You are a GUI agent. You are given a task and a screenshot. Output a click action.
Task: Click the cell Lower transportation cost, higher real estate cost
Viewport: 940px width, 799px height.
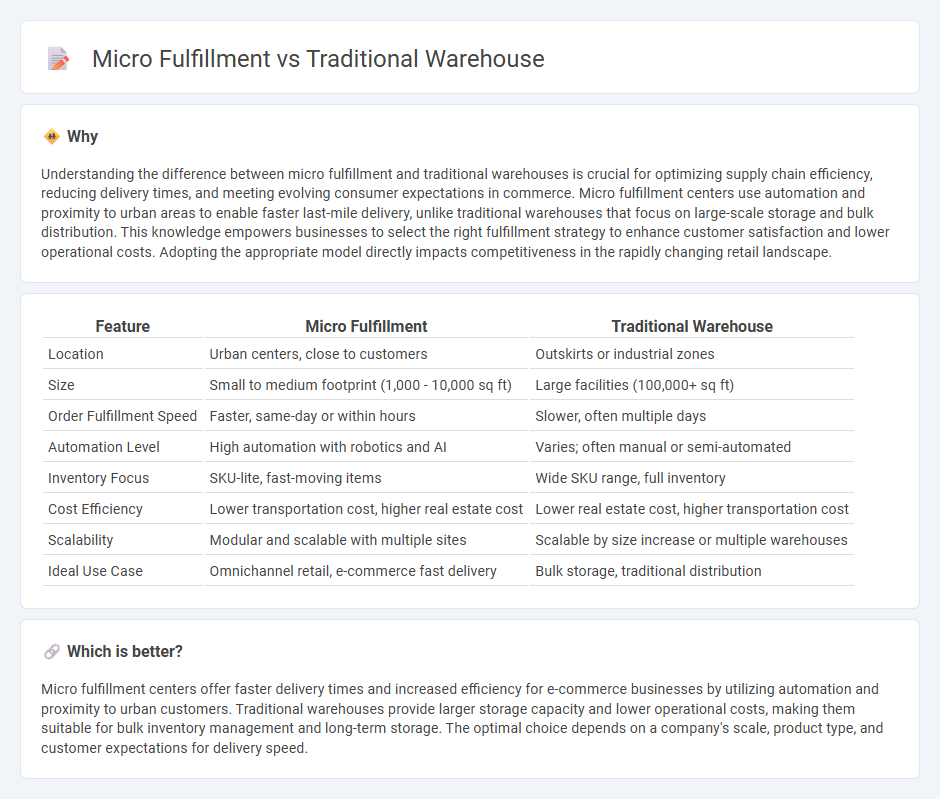pyautogui.click(x=366, y=509)
